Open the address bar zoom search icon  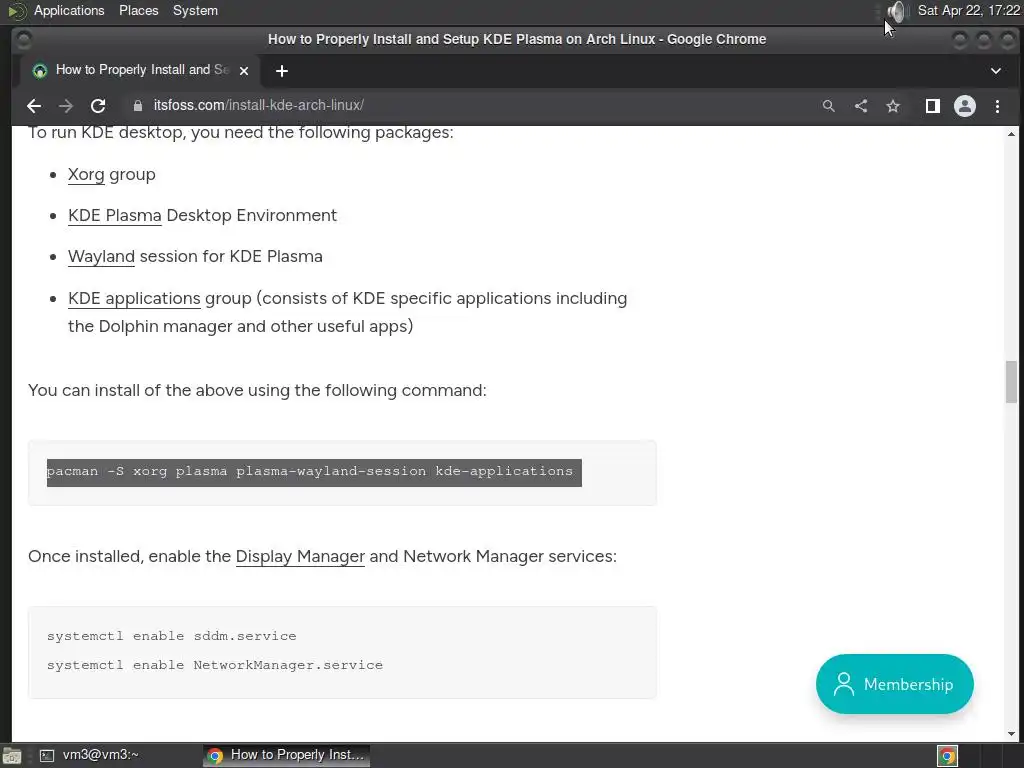tap(829, 106)
